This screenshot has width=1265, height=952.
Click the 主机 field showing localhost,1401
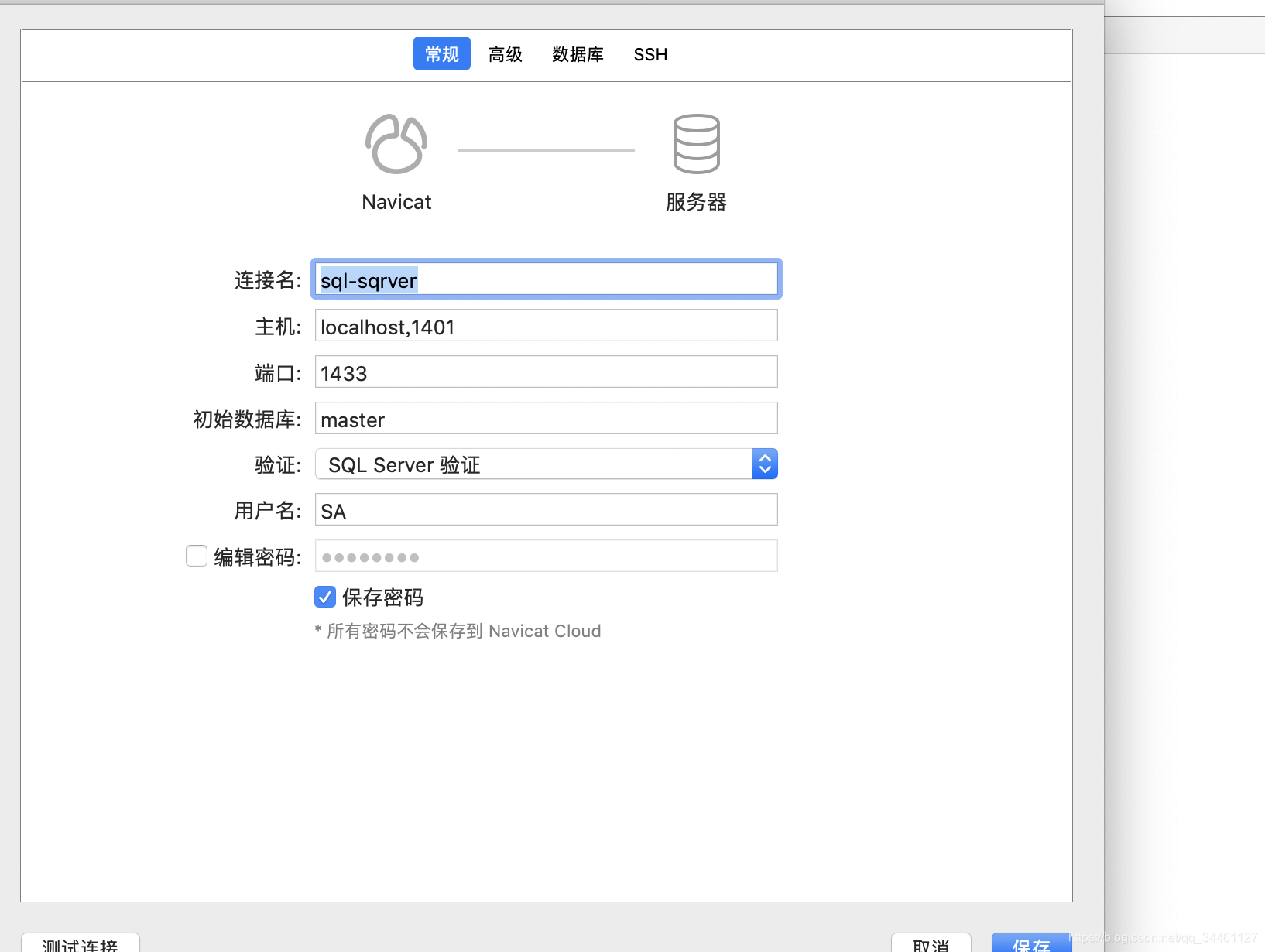coord(546,326)
